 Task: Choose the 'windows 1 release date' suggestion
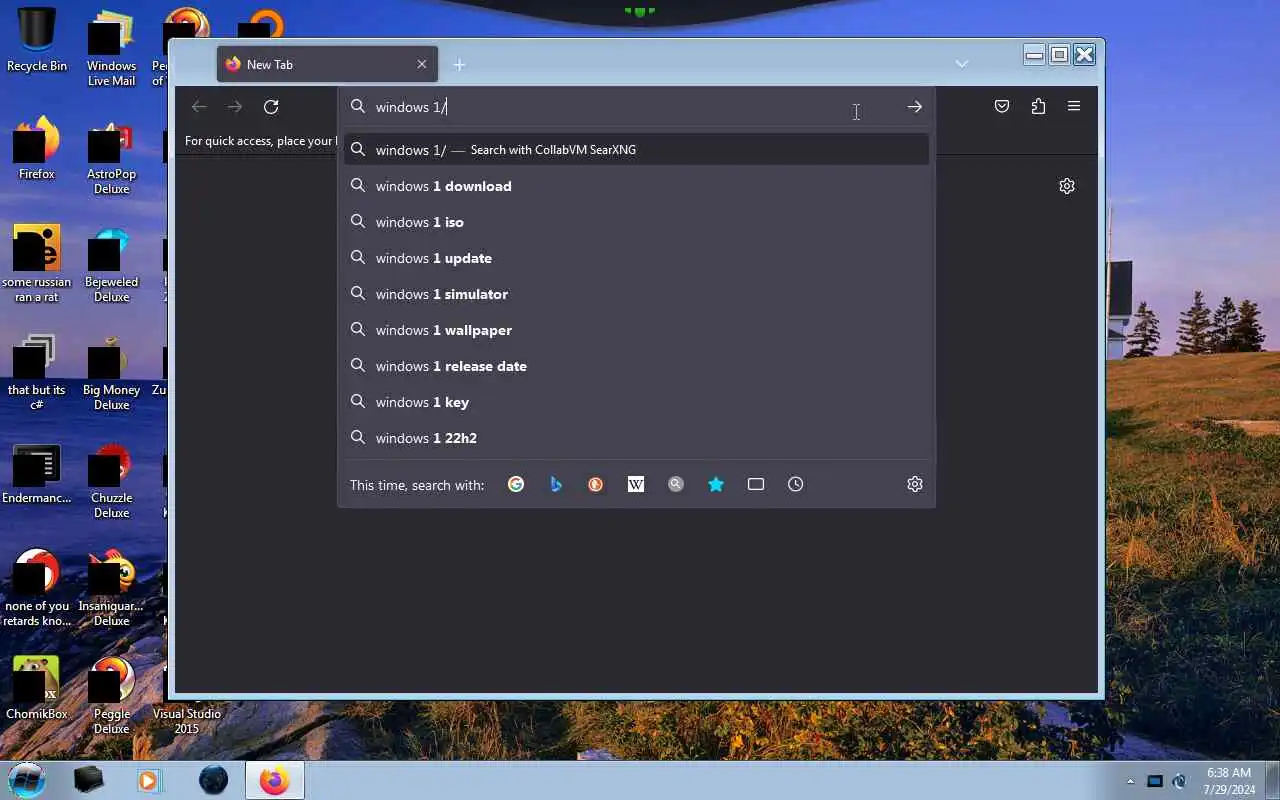point(636,366)
